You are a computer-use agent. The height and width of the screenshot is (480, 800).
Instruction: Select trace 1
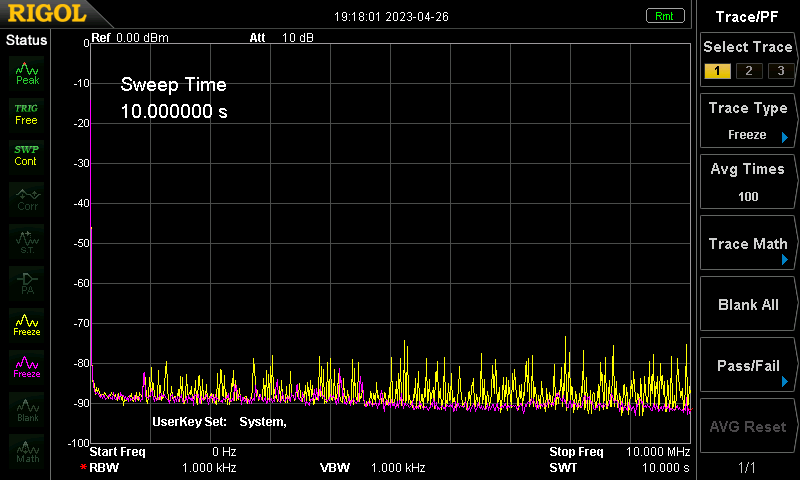pos(717,71)
